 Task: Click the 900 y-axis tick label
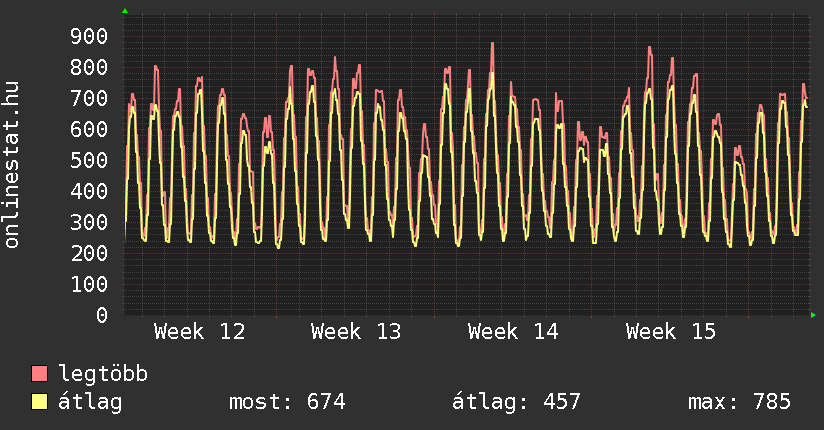tap(88, 37)
